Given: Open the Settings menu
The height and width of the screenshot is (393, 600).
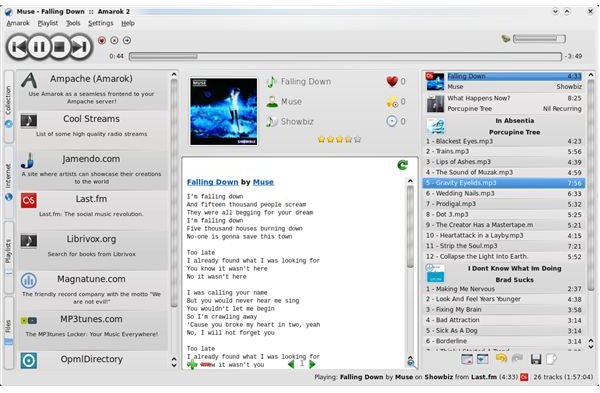Looking at the screenshot, I should point(101,23).
